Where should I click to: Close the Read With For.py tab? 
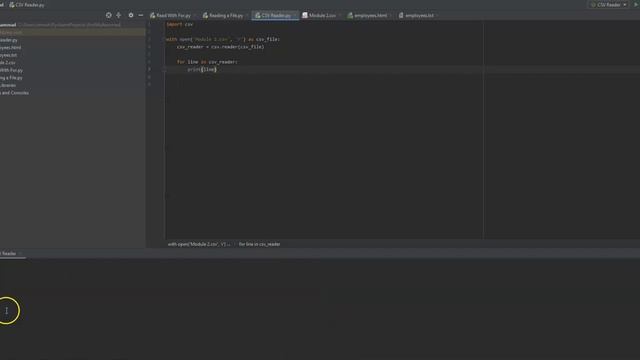(195, 16)
